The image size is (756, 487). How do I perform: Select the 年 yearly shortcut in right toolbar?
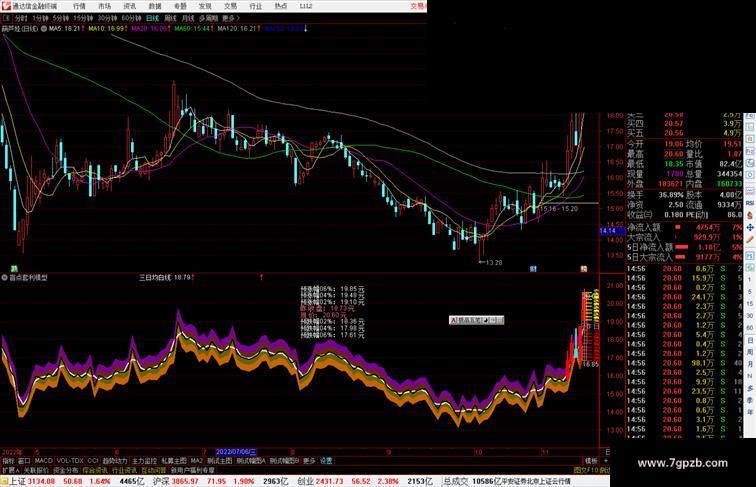[750, 412]
